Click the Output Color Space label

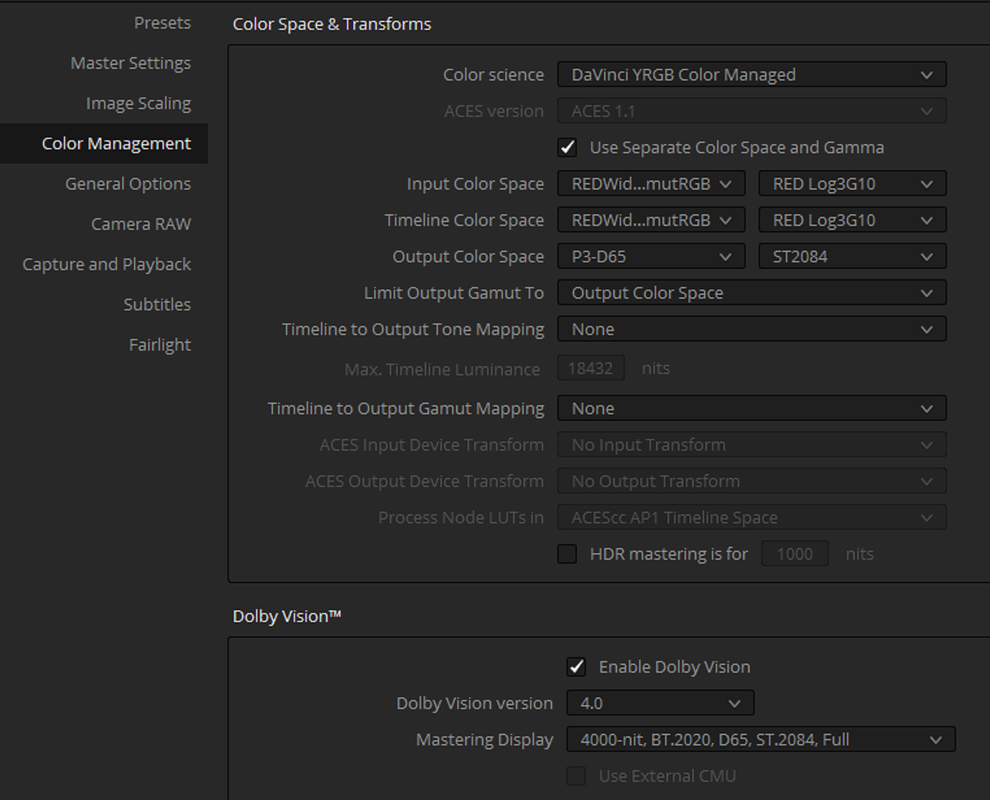coord(468,256)
